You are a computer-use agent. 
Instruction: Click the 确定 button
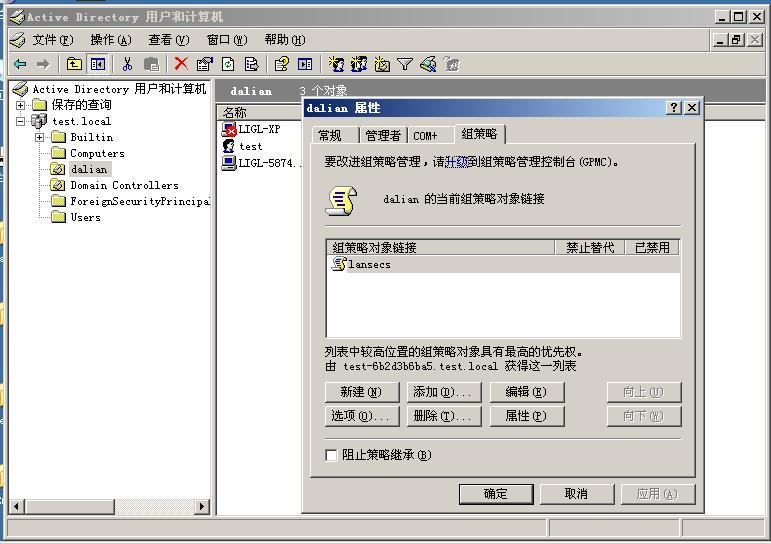496,494
